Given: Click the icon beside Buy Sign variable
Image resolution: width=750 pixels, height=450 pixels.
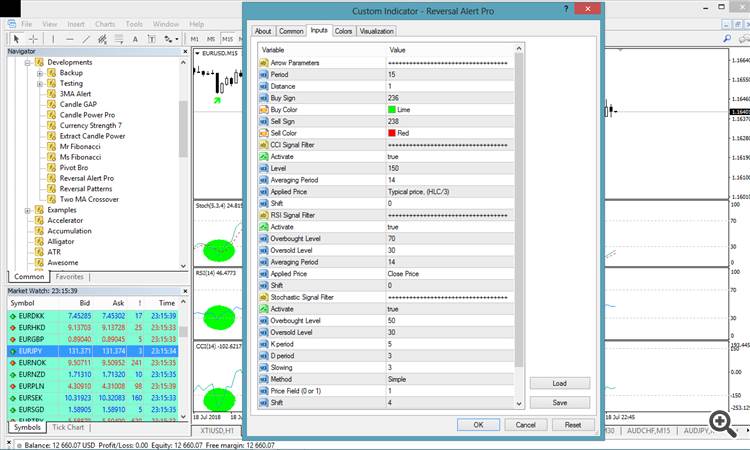Looking at the screenshot, I should tap(264, 98).
